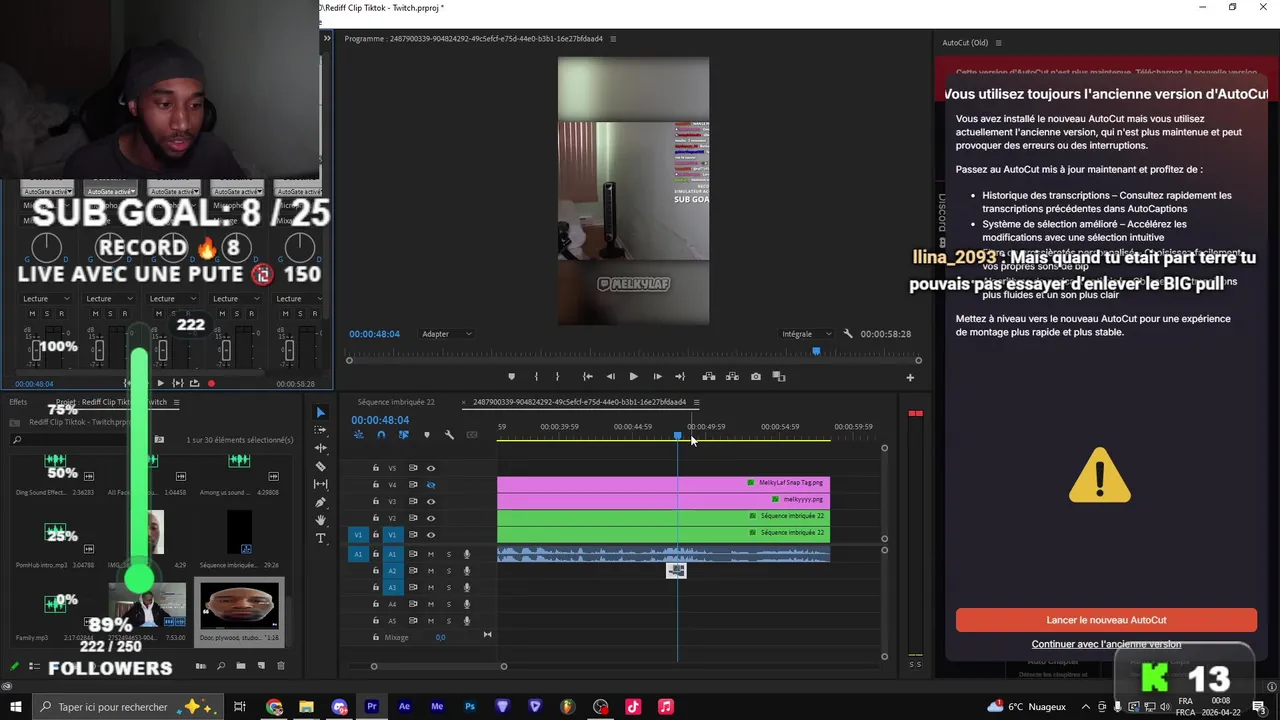Open the Button Editor plus icon

coord(910,378)
